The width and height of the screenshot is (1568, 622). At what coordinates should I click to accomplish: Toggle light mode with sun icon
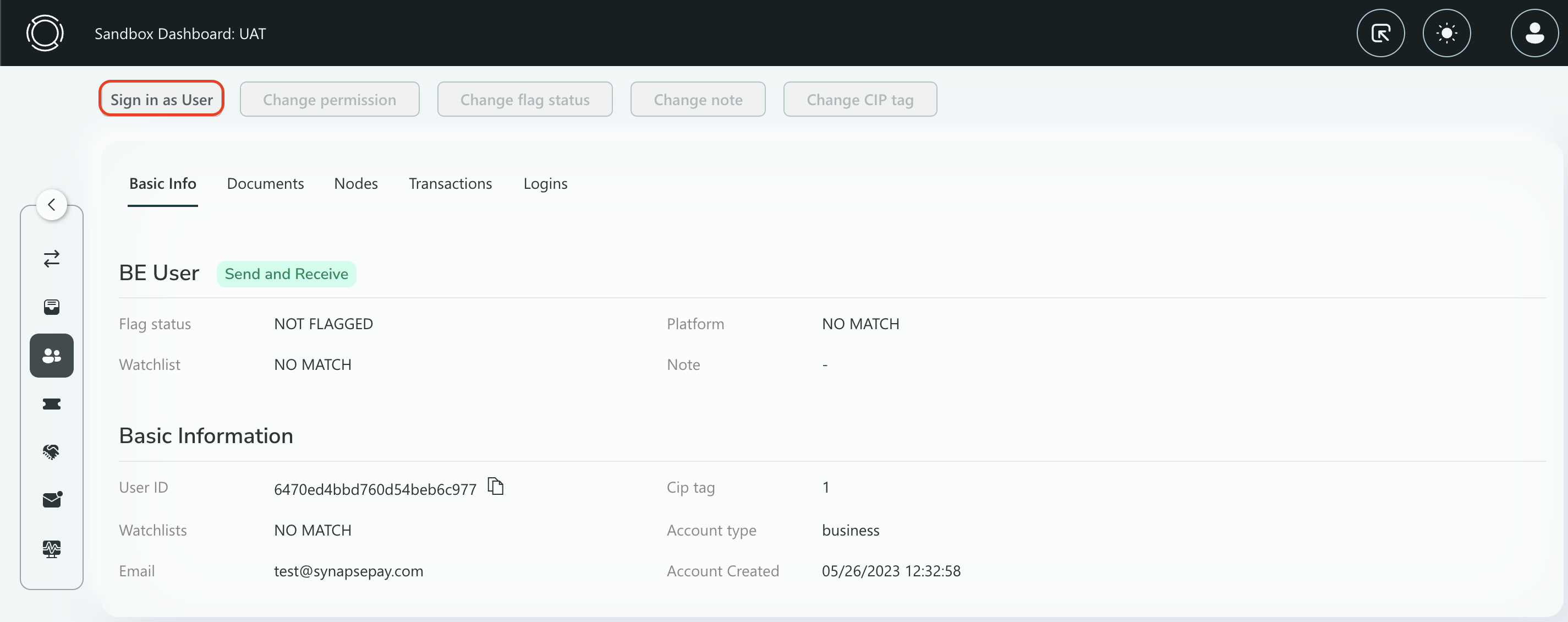pyautogui.click(x=1446, y=33)
